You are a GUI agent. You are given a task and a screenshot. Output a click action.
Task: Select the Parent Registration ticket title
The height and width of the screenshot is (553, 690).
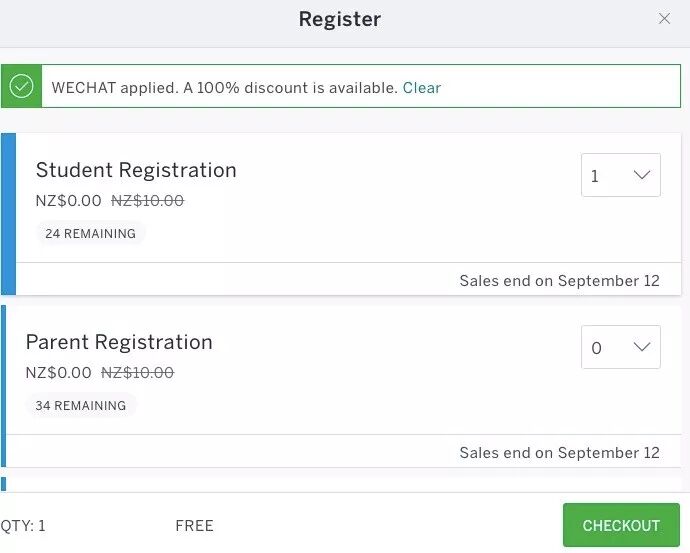tap(119, 342)
